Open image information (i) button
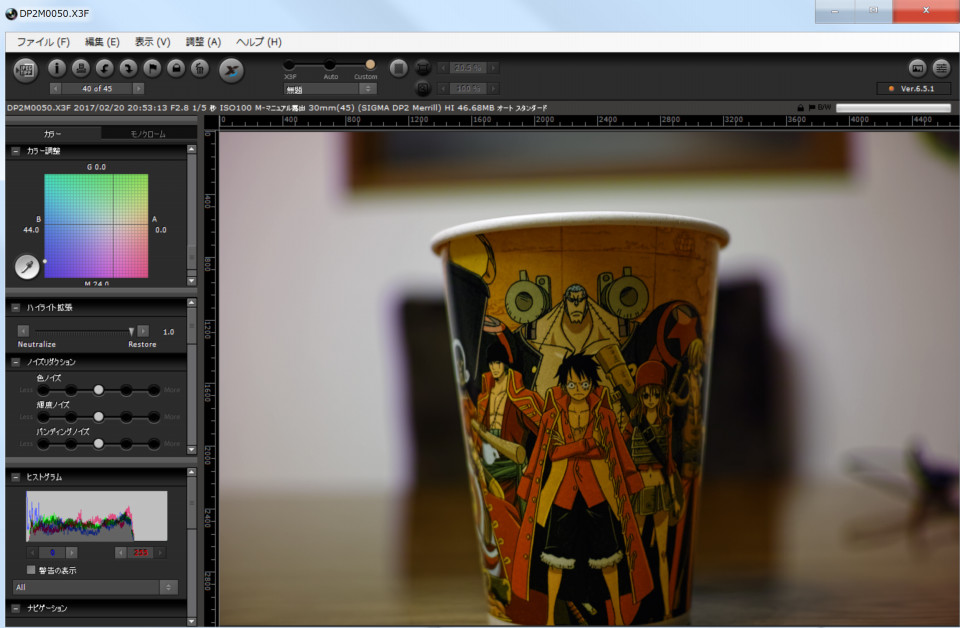Screen dimensions: 960x628 pyautogui.click(x=57, y=68)
